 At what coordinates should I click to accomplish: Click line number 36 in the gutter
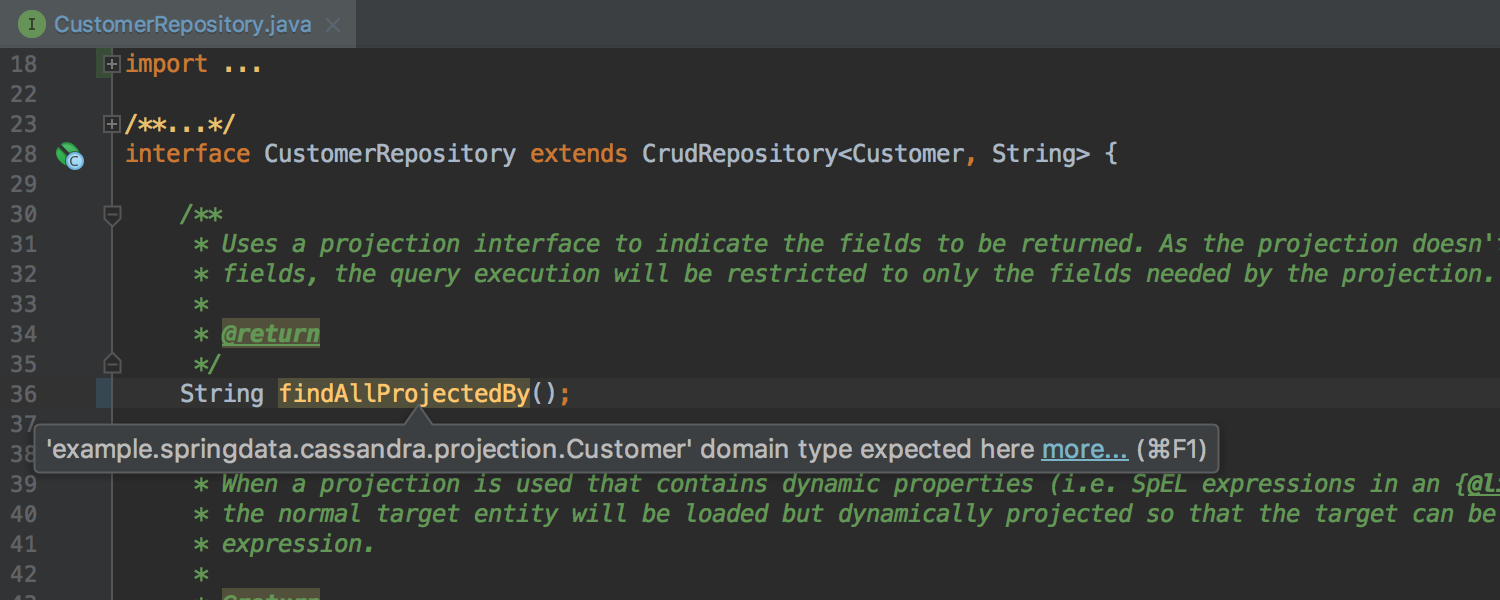point(23,394)
